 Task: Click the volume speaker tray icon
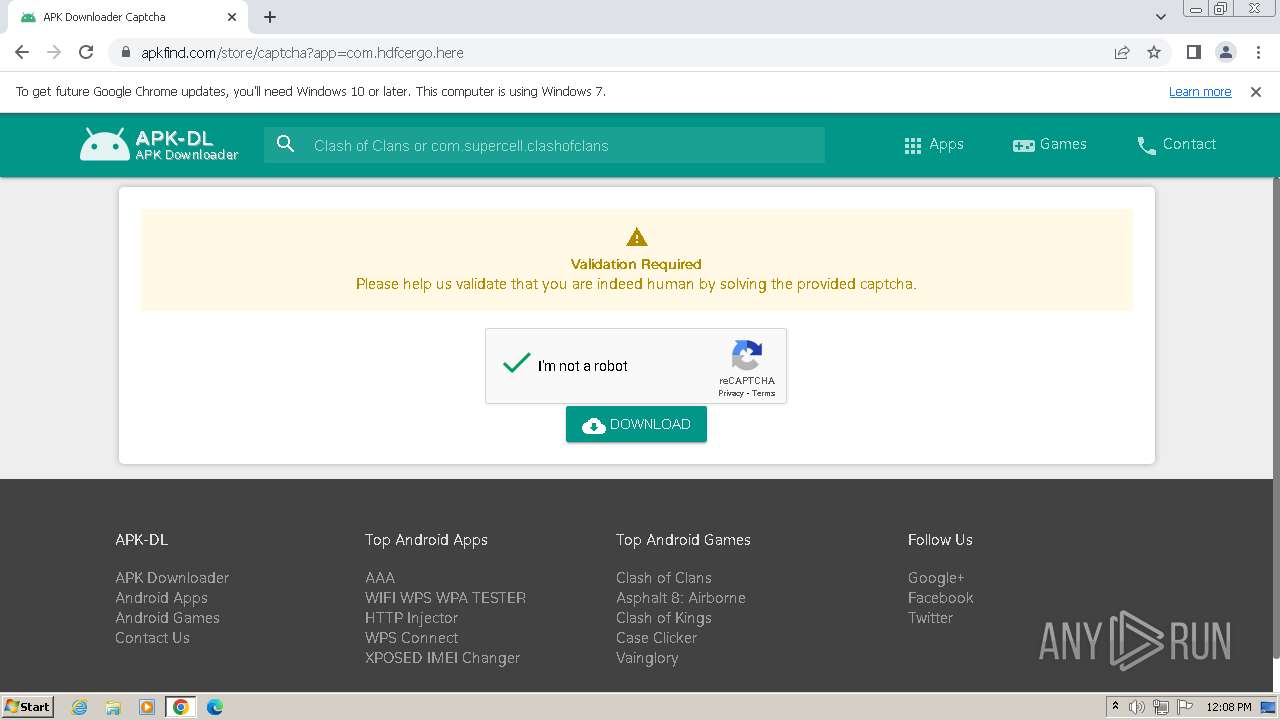(x=1137, y=707)
